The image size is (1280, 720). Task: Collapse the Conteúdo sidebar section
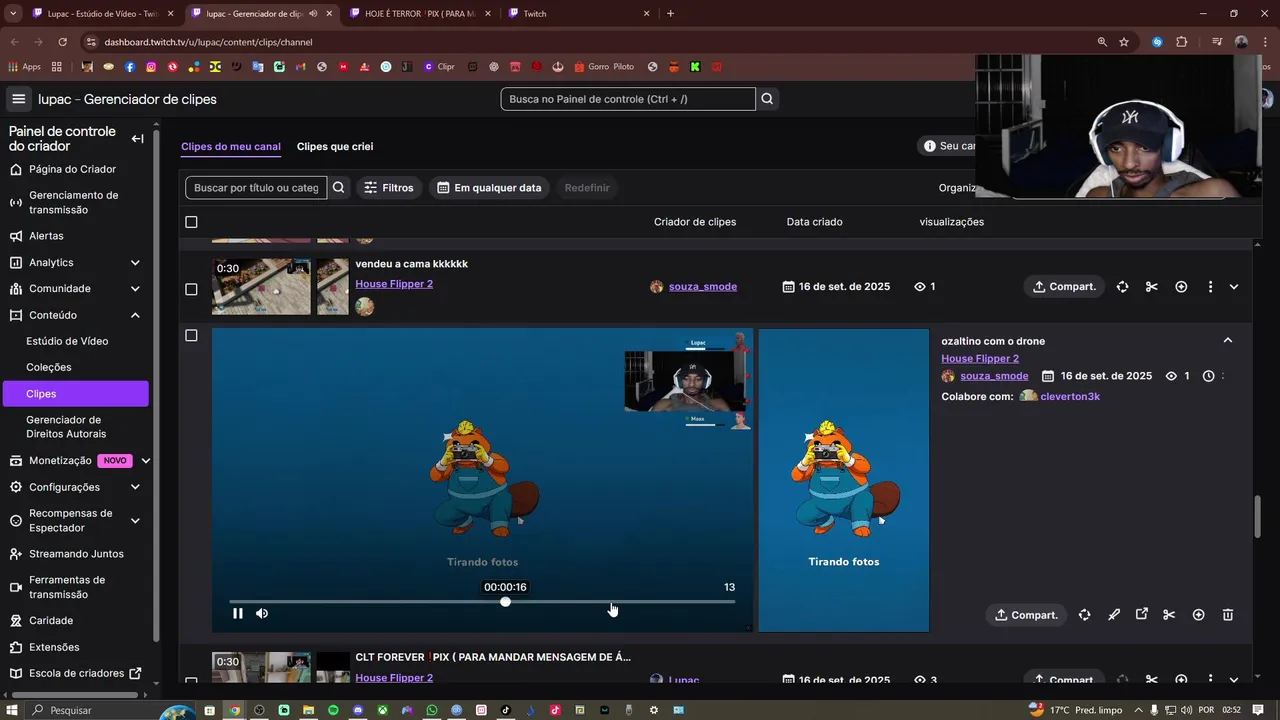click(x=135, y=315)
